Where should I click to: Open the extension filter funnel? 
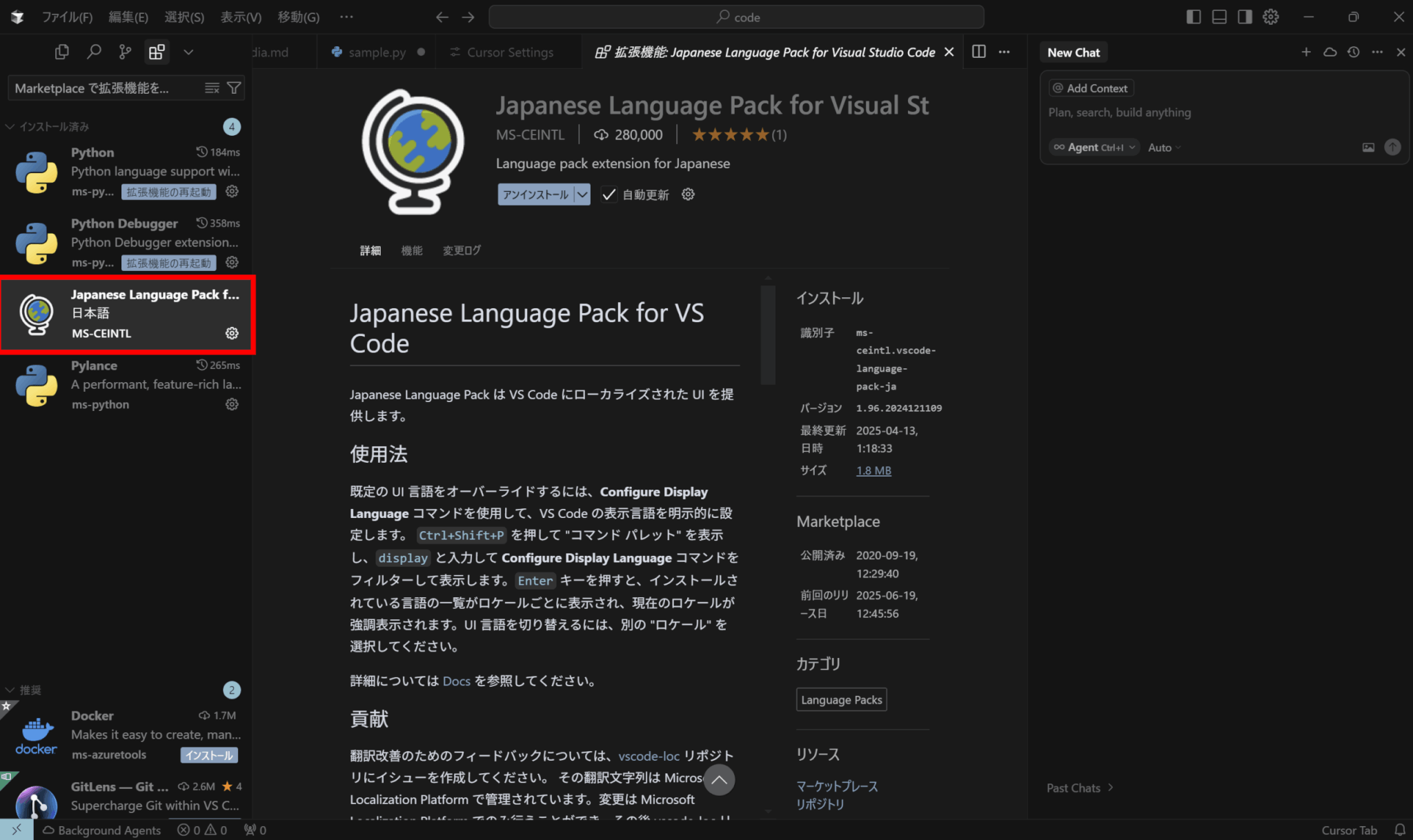click(235, 88)
